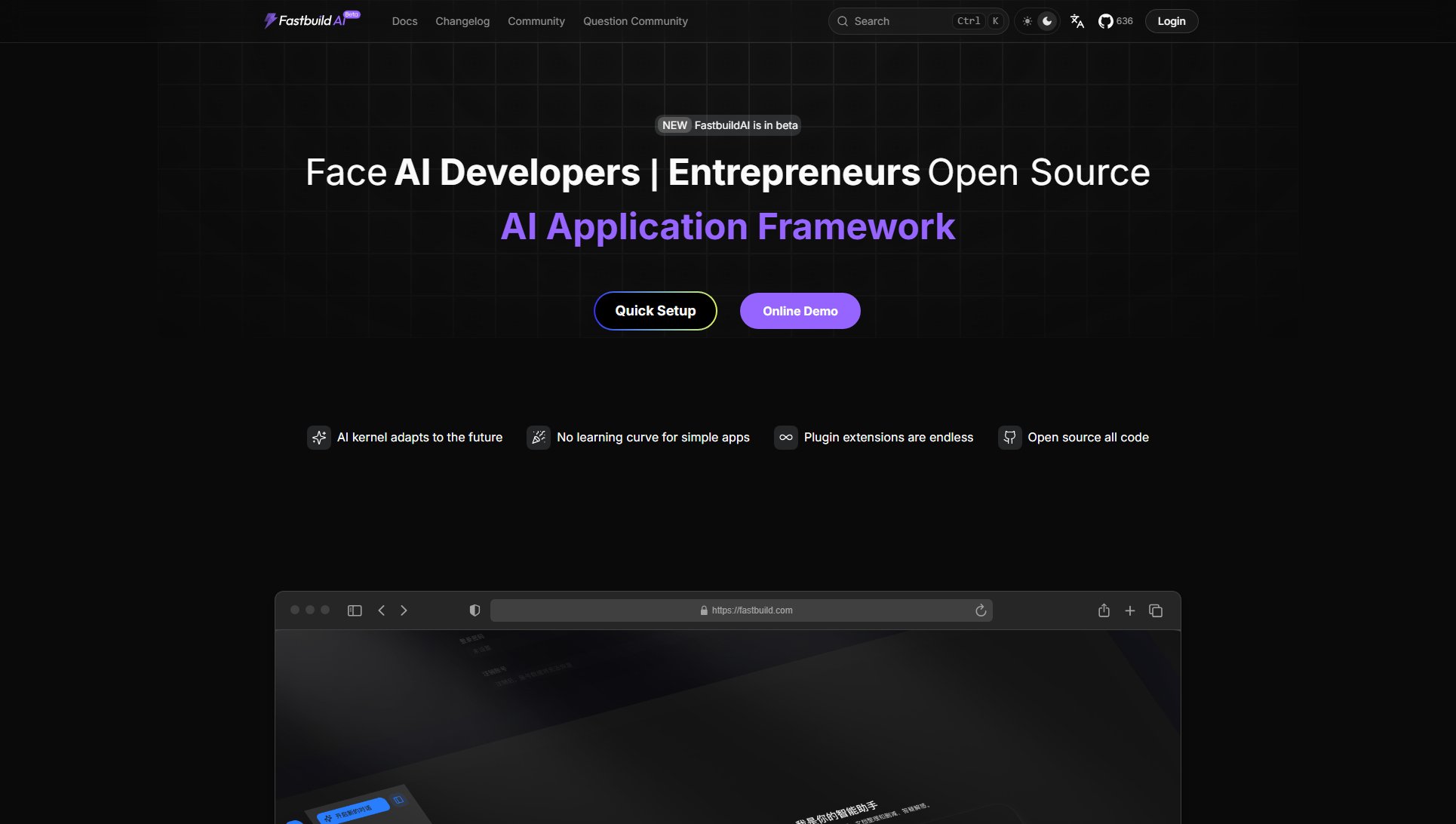Click the Login button
The image size is (1456, 824).
[x=1171, y=21]
